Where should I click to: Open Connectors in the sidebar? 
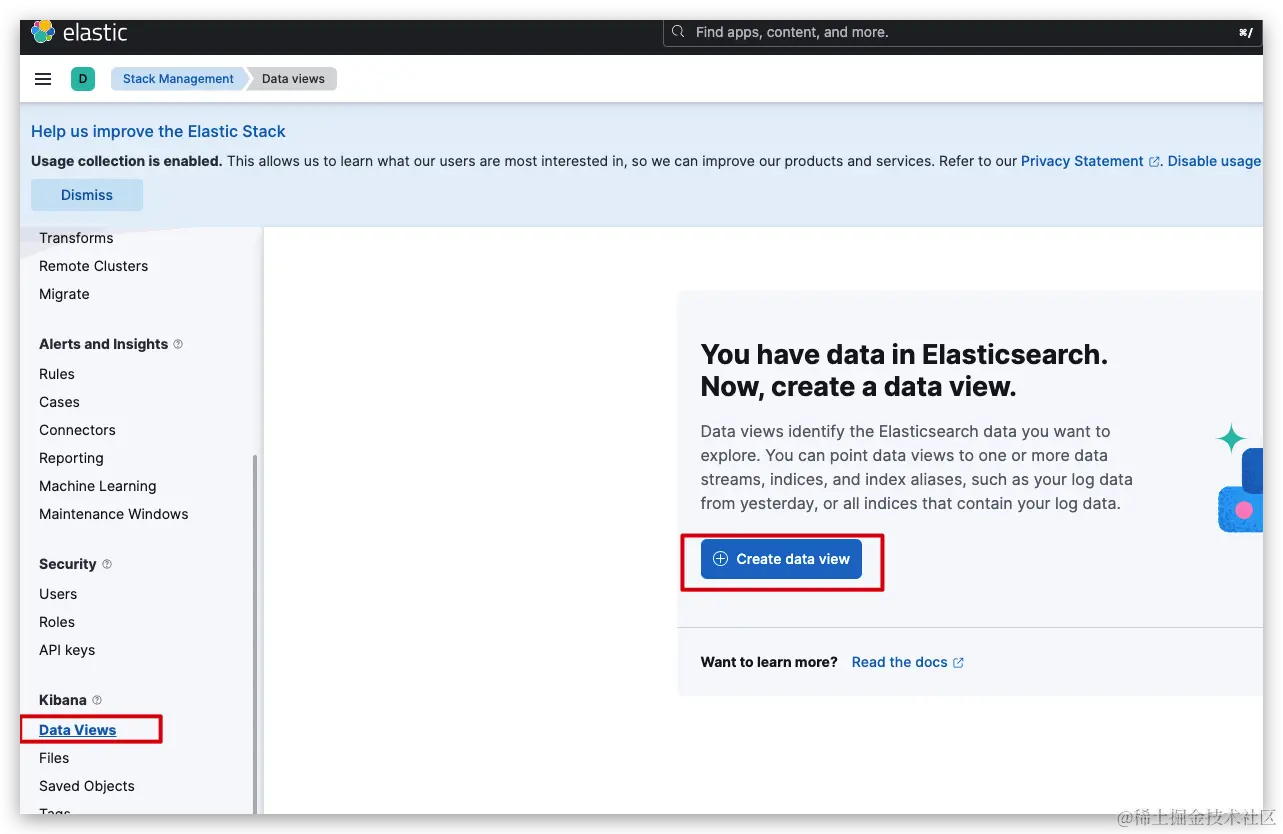pos(77,430)
